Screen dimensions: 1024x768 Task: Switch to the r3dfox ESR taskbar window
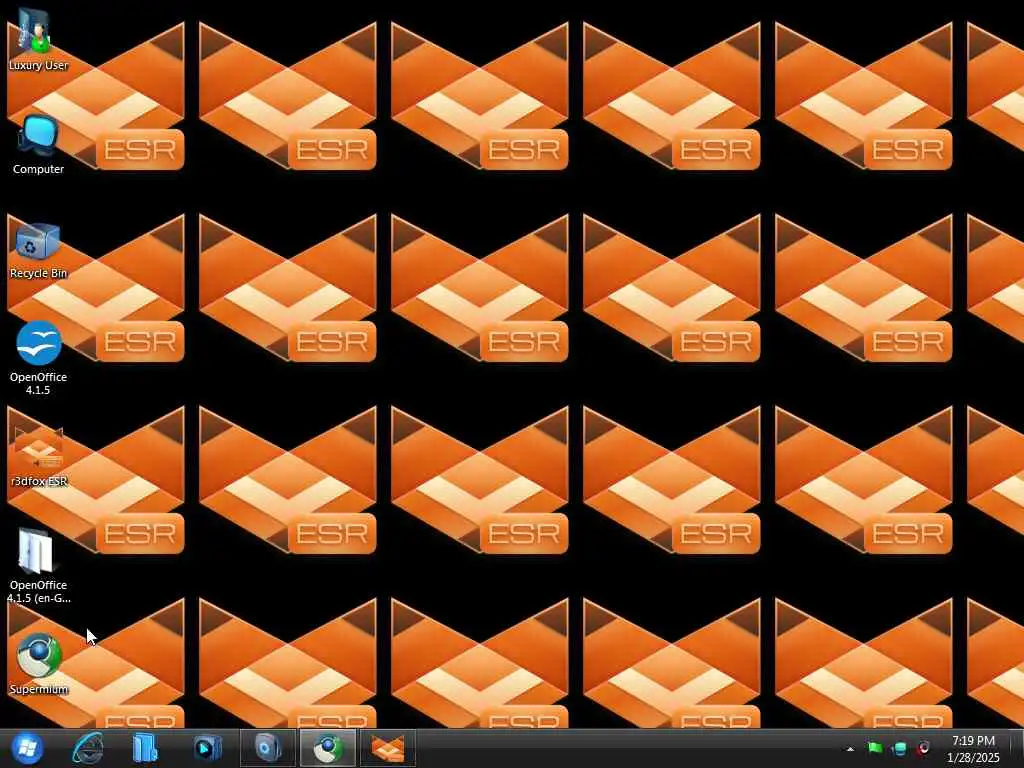388,748
